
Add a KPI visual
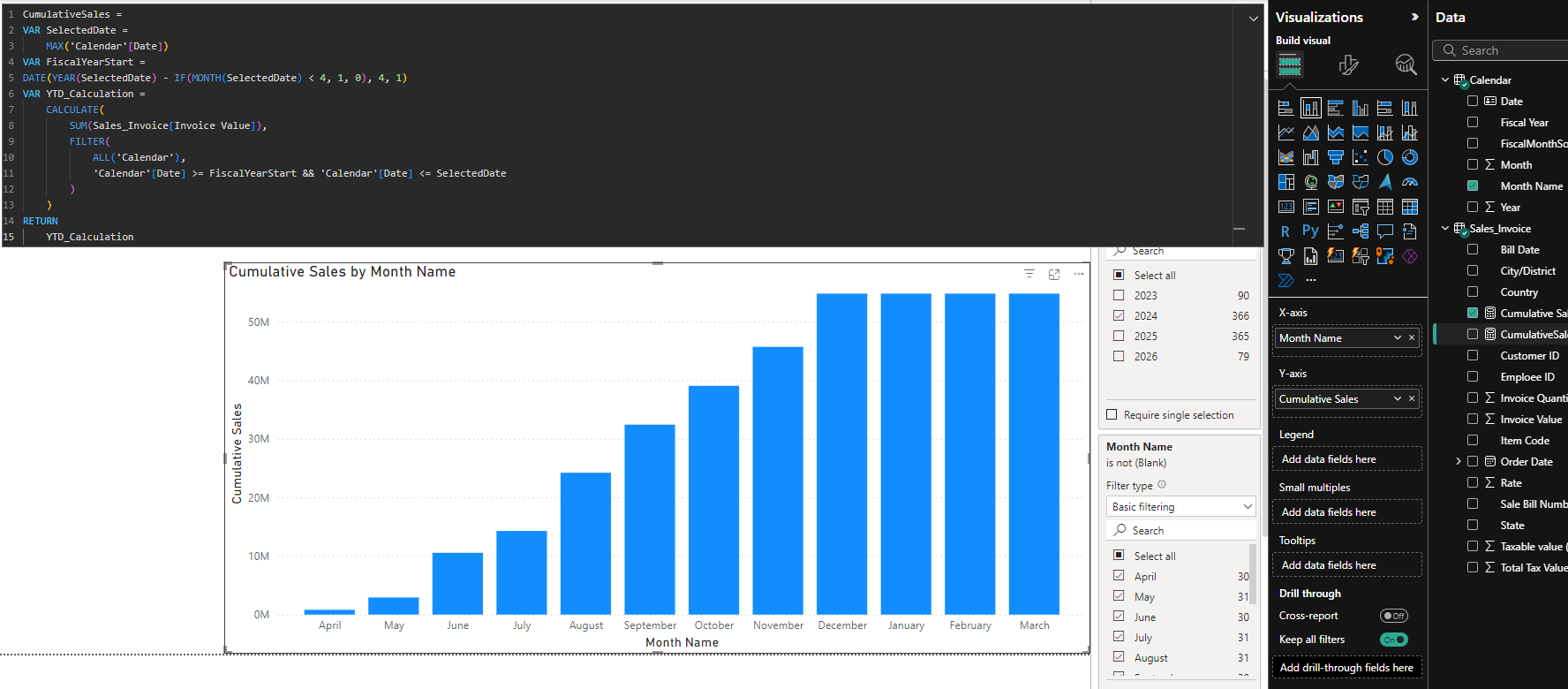coord(1336,207)
